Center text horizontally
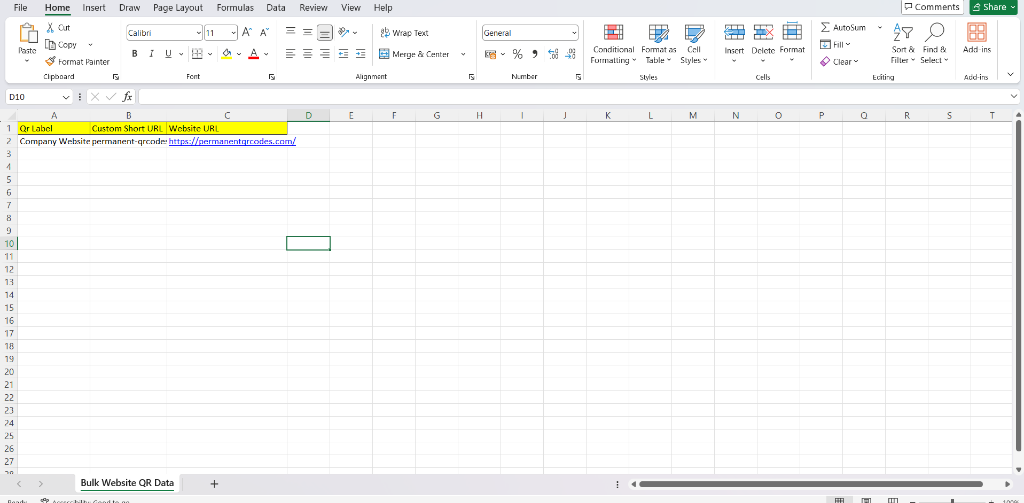Viewport: 1024px width, 503px height. (x=308, y=54)
